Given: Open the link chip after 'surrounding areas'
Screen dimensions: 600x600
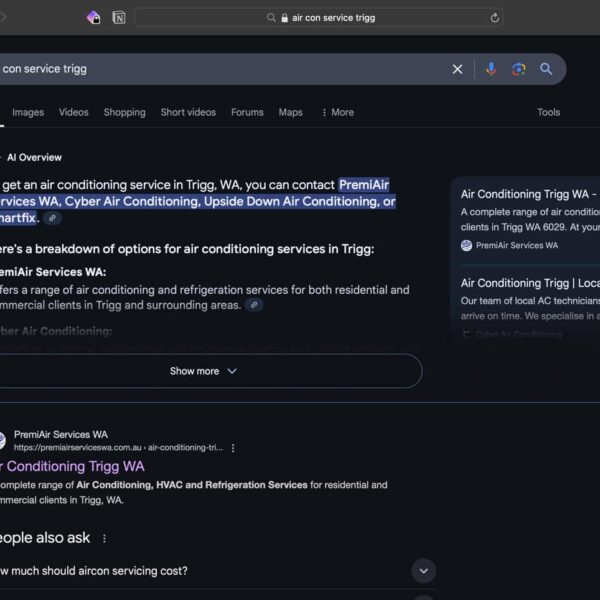Looking at the screenshot, I should click(254, 305).
